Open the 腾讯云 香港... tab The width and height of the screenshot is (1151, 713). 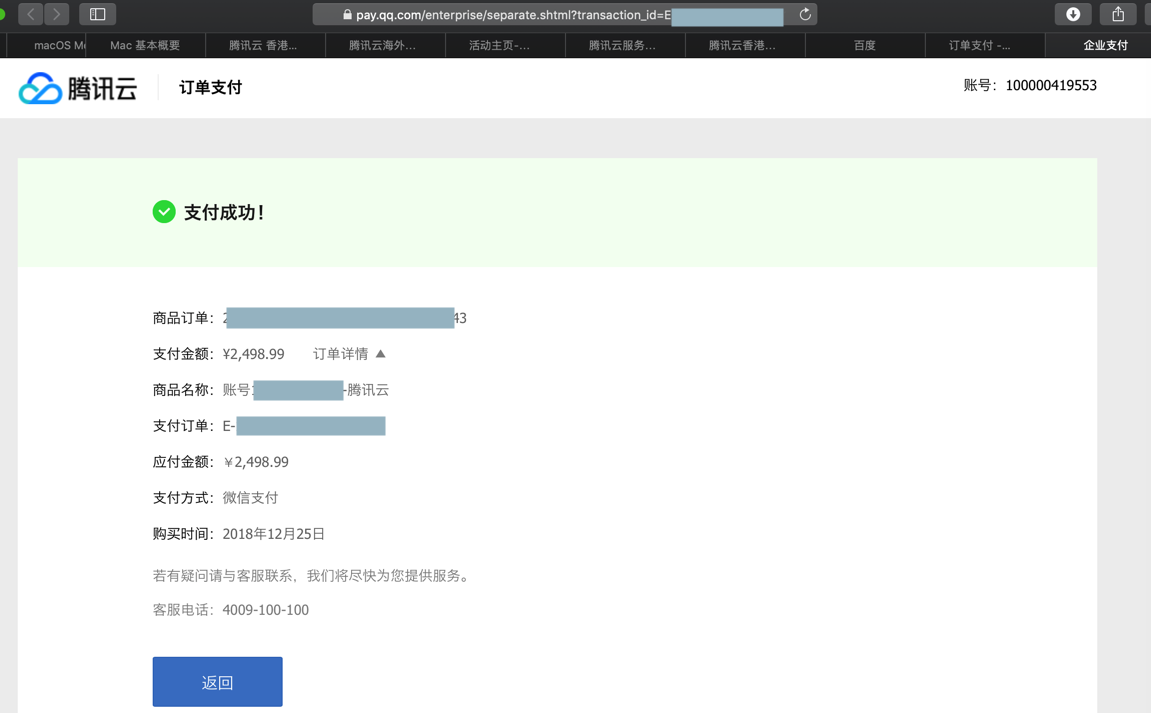coord(265,46)
